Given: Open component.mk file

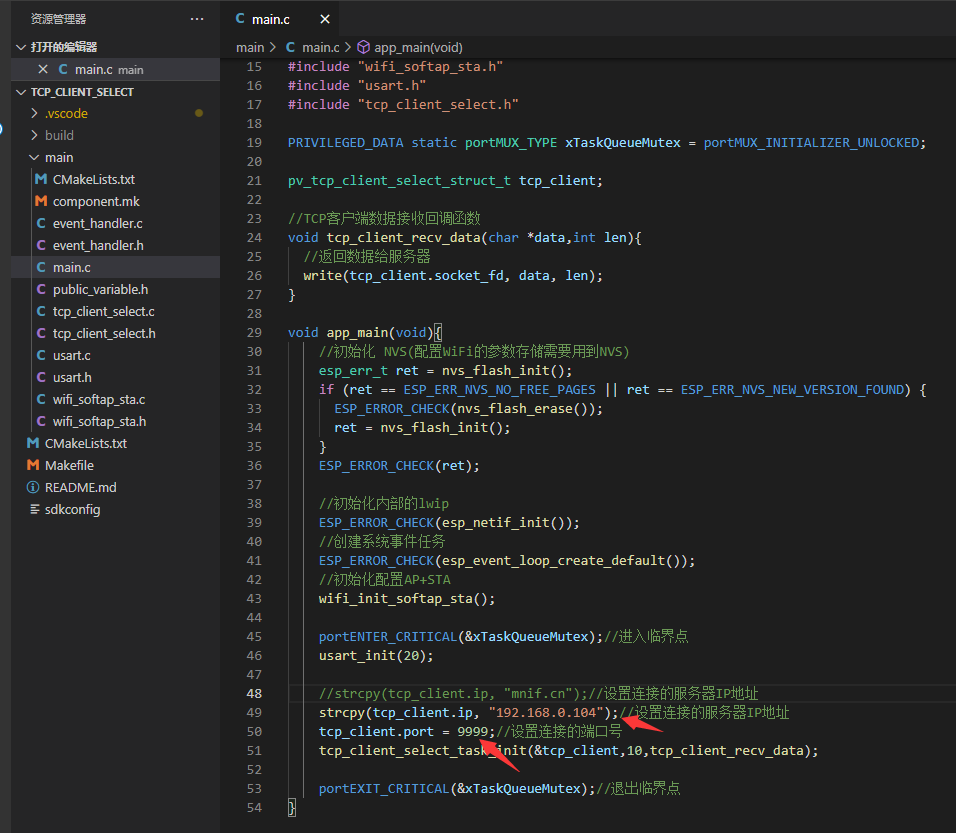Looking at the screenshot, I should click(96, 201).
